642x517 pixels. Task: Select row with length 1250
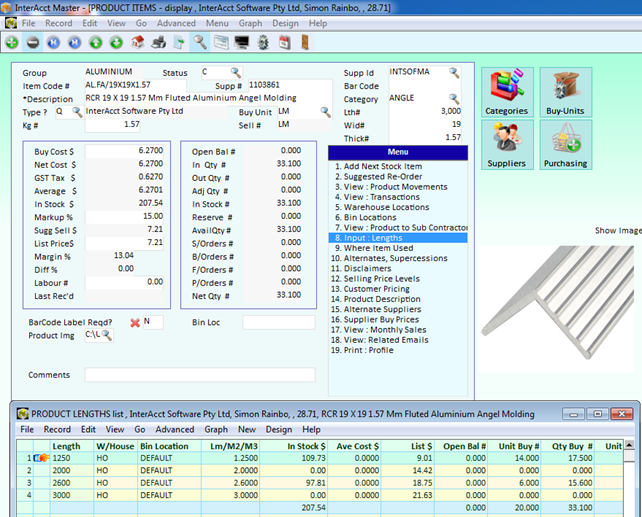(x=319, y=458)
